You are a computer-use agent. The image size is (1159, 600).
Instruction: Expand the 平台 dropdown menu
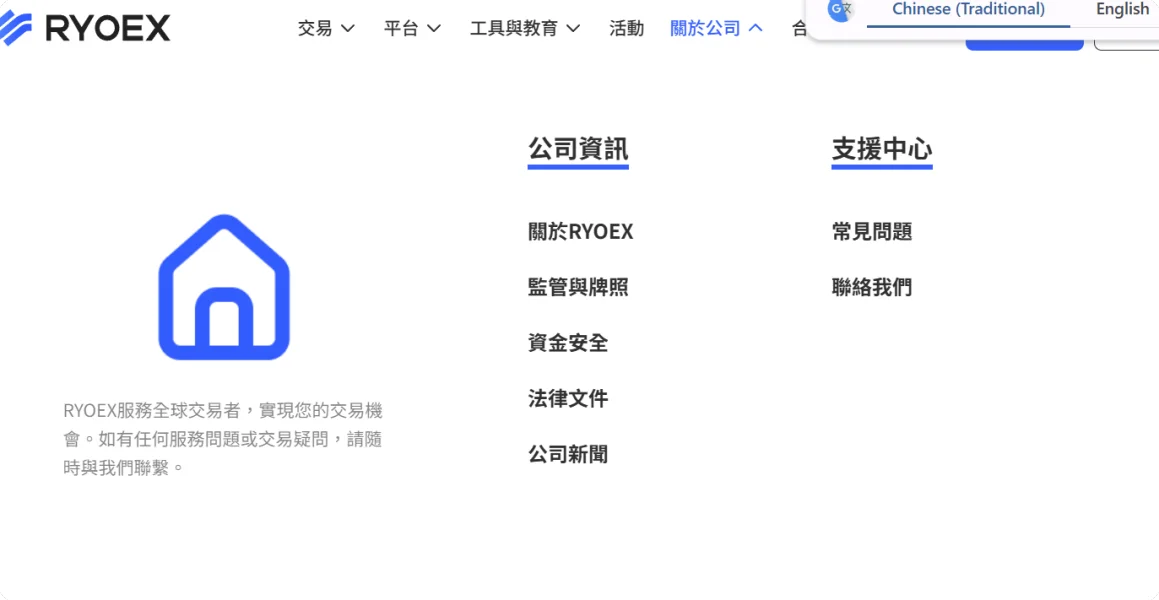click(x=412, y=29)
